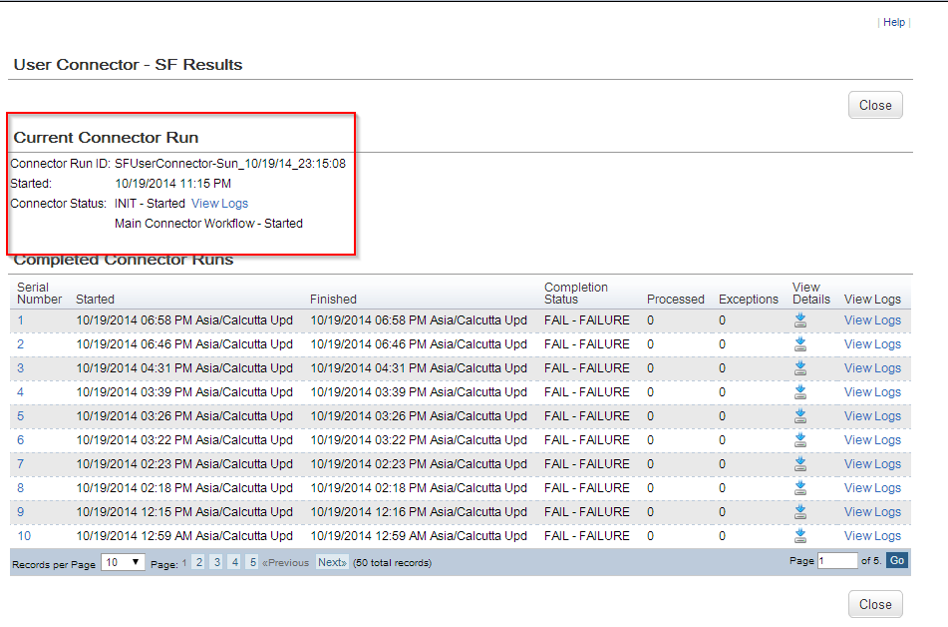This screenshot has width=948, height=627.
Task: Open serial number 6 link
Action: (21, 440)
